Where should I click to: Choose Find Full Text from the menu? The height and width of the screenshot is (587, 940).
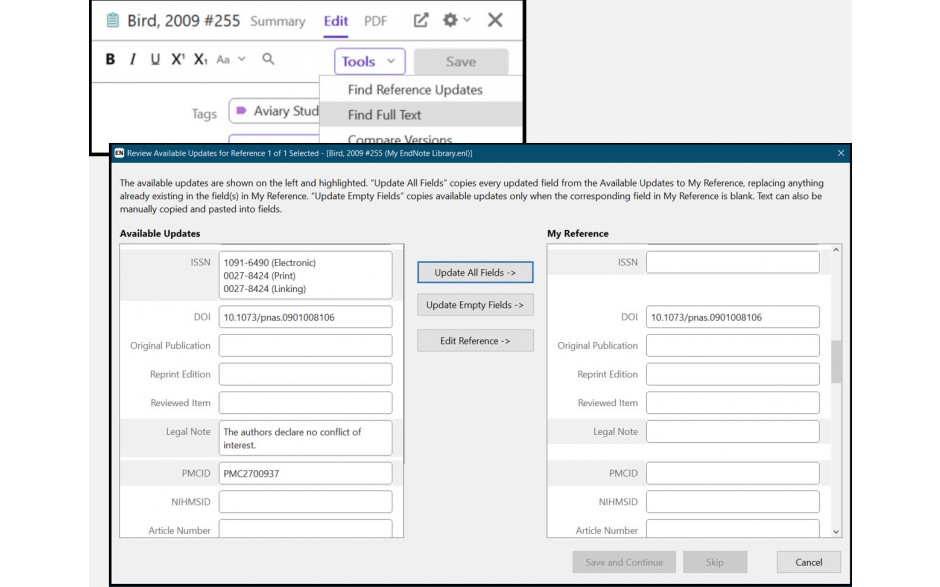pyautogui.click(x=385, y=114)
